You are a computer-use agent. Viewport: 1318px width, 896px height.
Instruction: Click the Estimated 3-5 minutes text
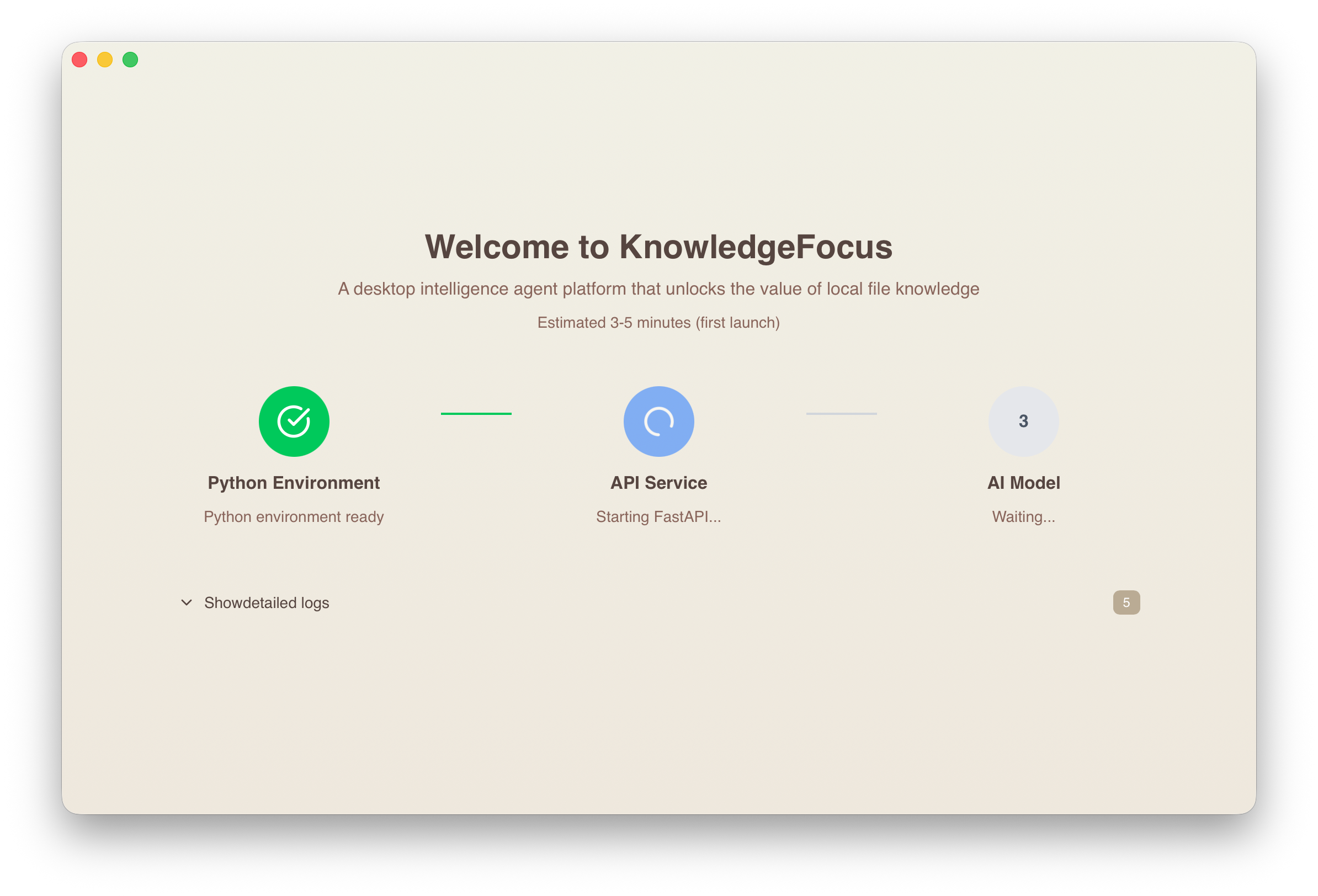click(658, 323)
